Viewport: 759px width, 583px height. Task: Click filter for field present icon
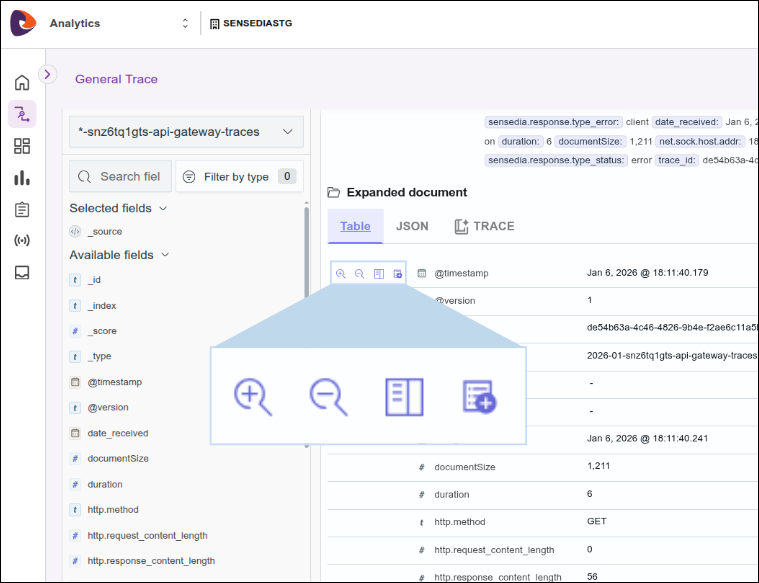click(x=397, y=273)
